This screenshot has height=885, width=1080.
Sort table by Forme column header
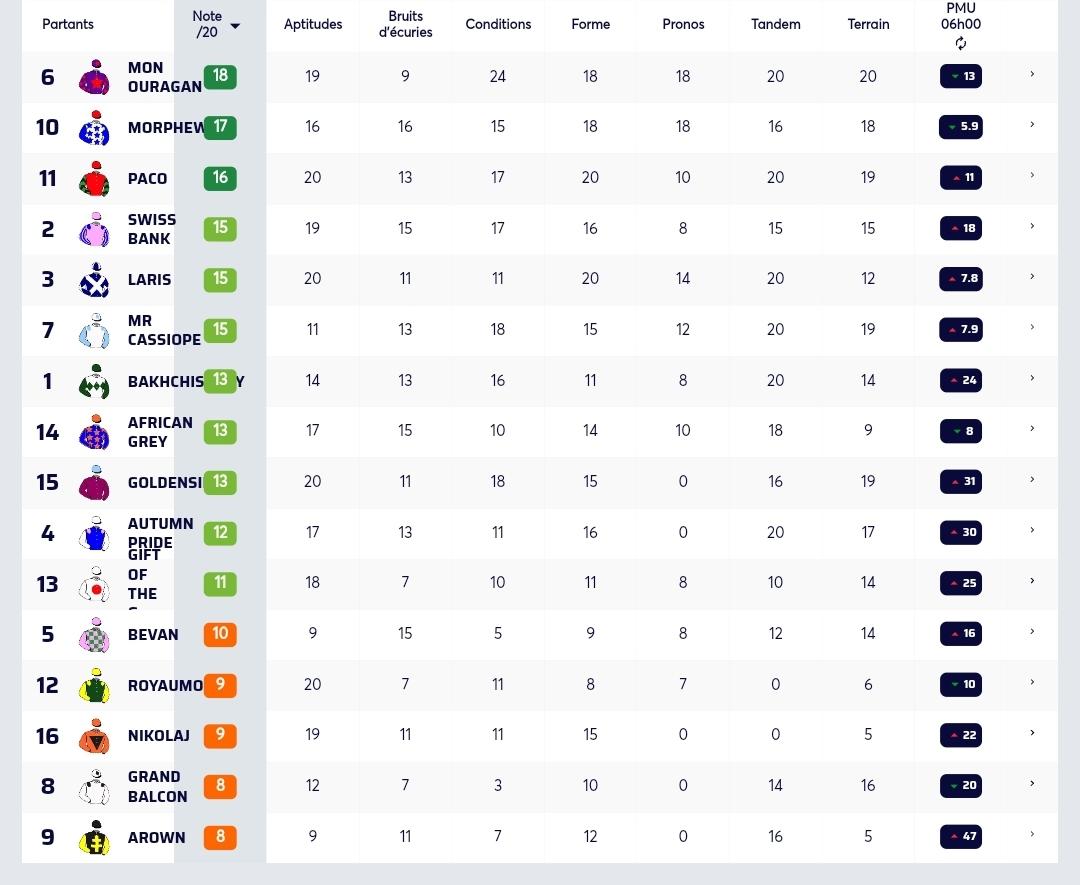tap(590, 24)
